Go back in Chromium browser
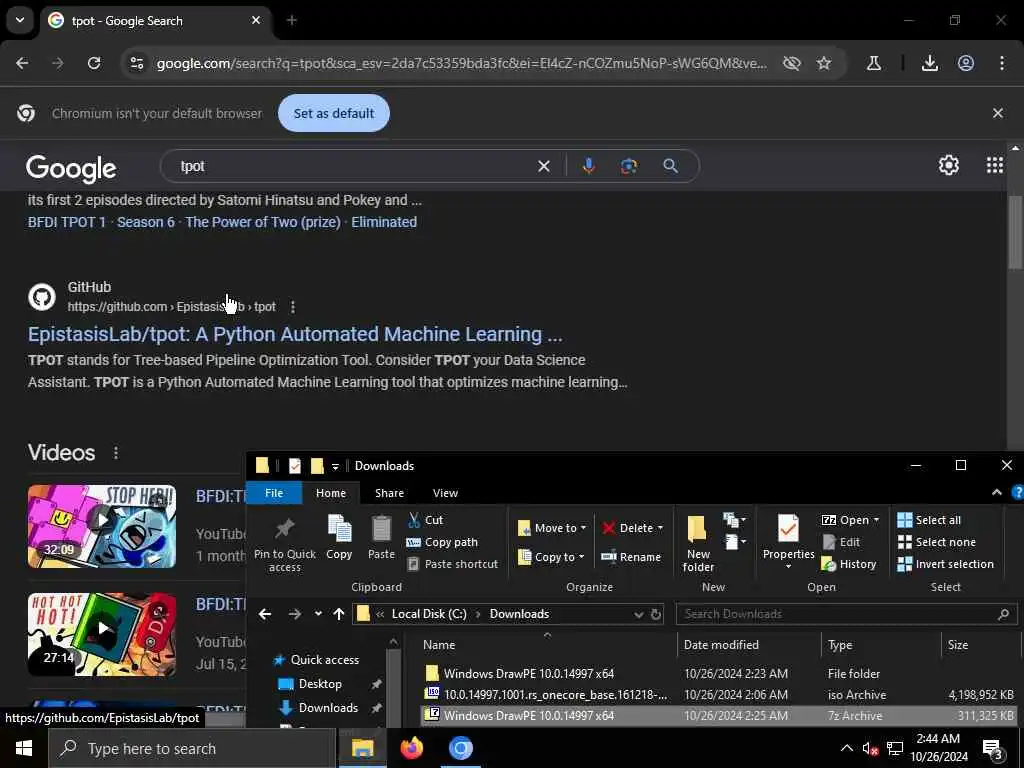 22,63
